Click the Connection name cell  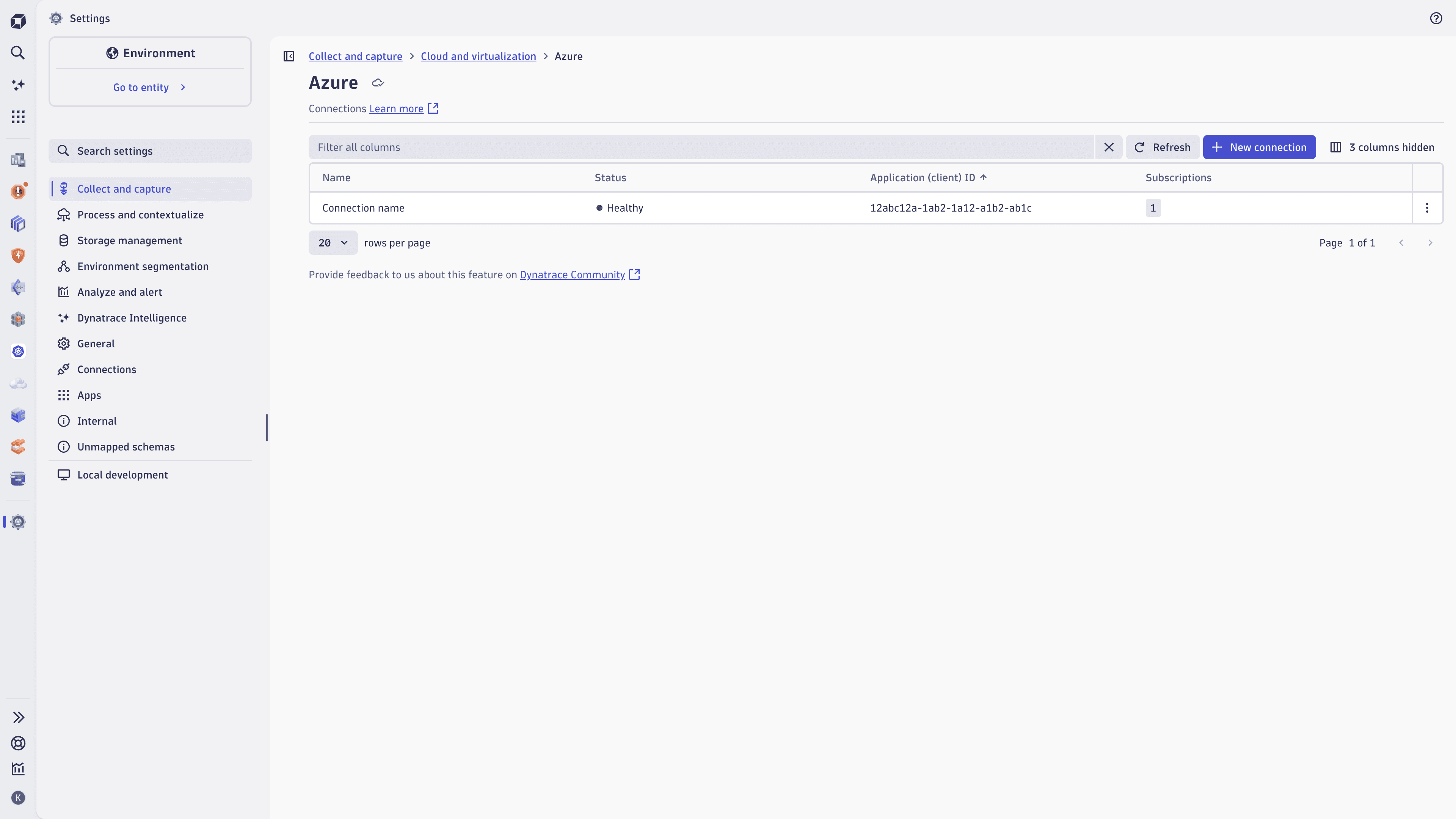(x=364, y=208)
